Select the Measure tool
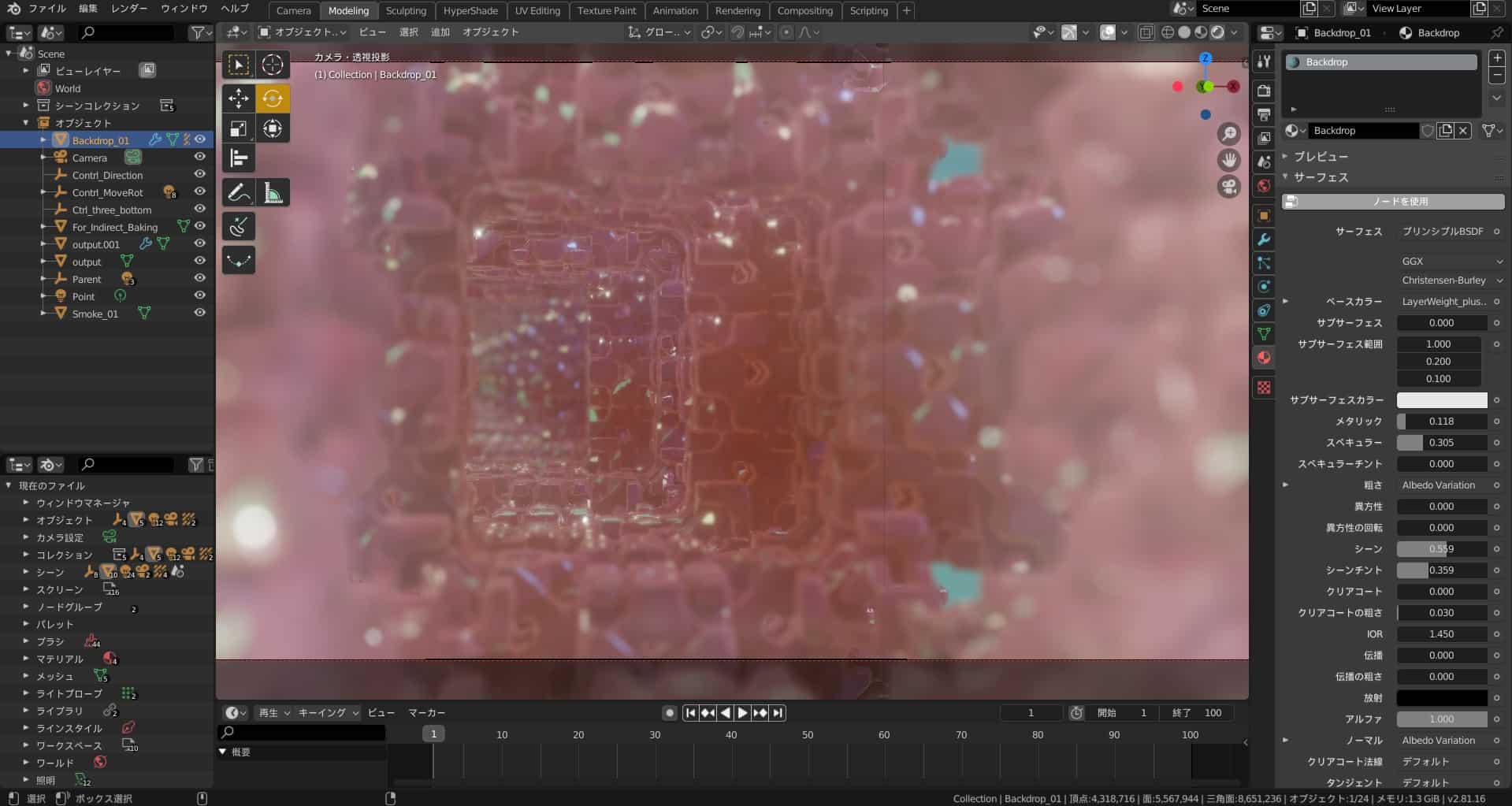This screenshot has height=806, width=1512. (x=273, y=192)
